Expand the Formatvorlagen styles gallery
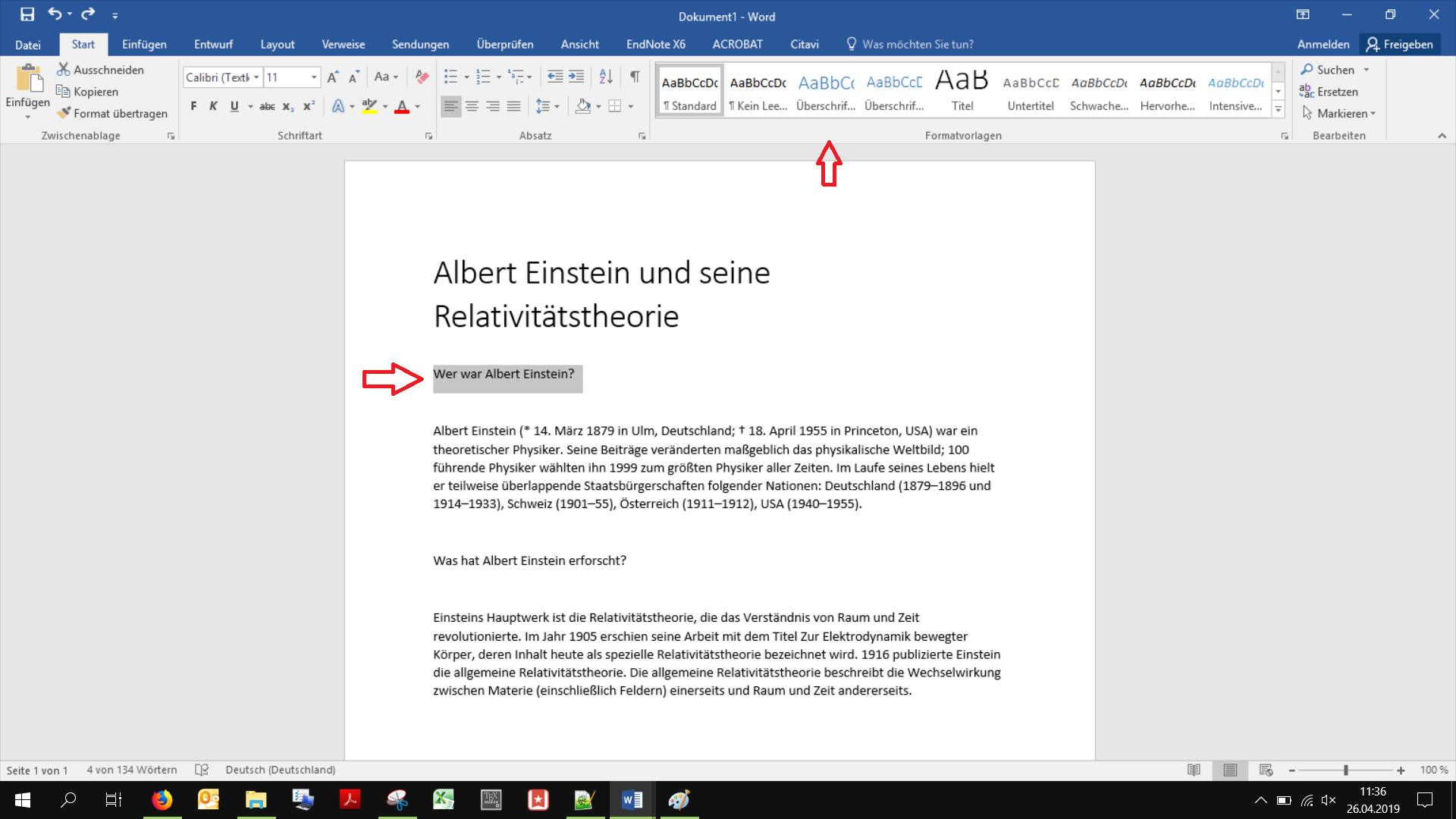Screen dimensions: 1456x819 click(x=1278, y=109)
